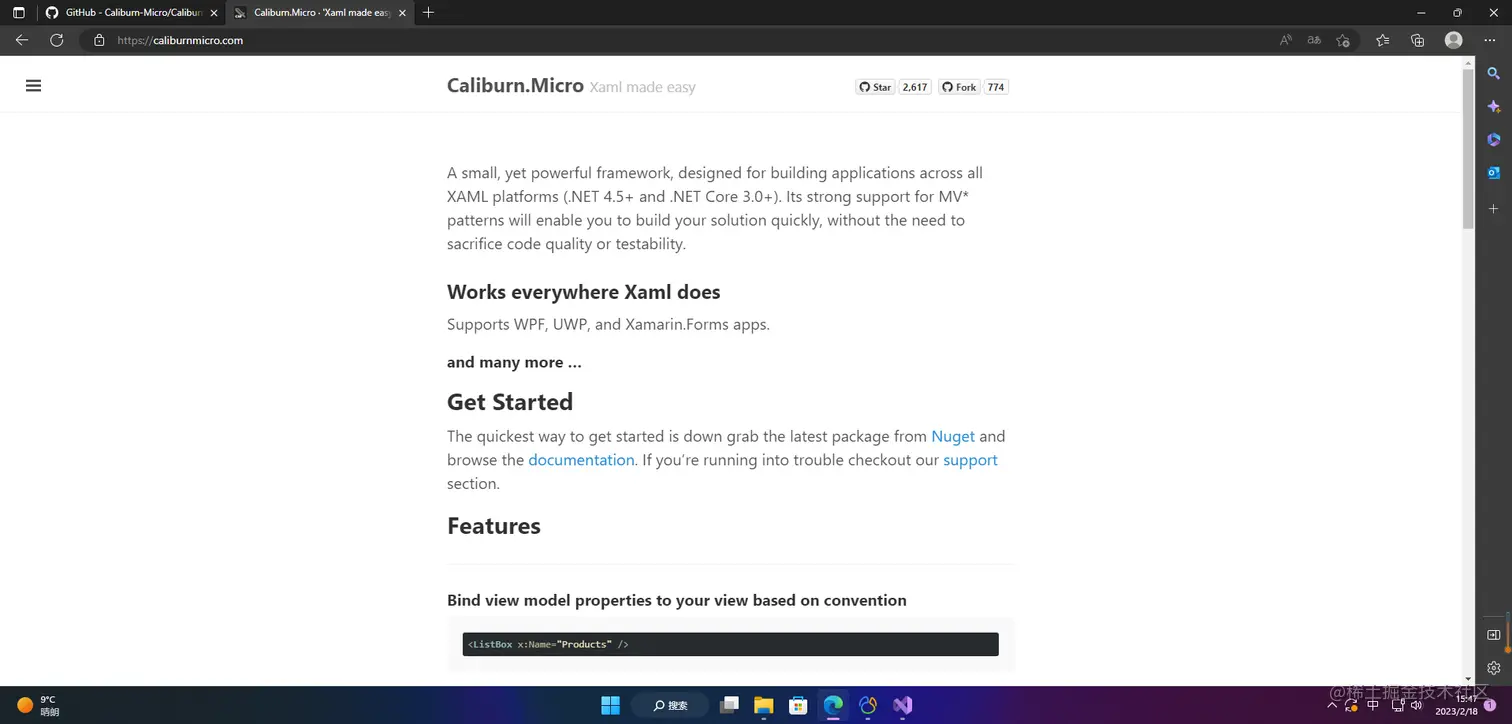Open the Copilot sparkle sidebar icon
The height and width of the screenshot is (724, 1512).
[1493, 107]
